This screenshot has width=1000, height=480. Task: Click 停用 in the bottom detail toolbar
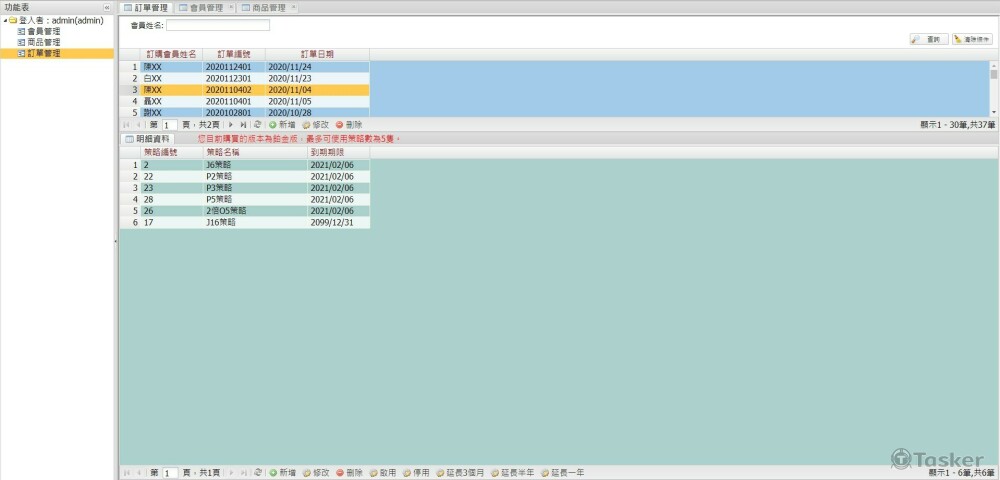[416, 472]
